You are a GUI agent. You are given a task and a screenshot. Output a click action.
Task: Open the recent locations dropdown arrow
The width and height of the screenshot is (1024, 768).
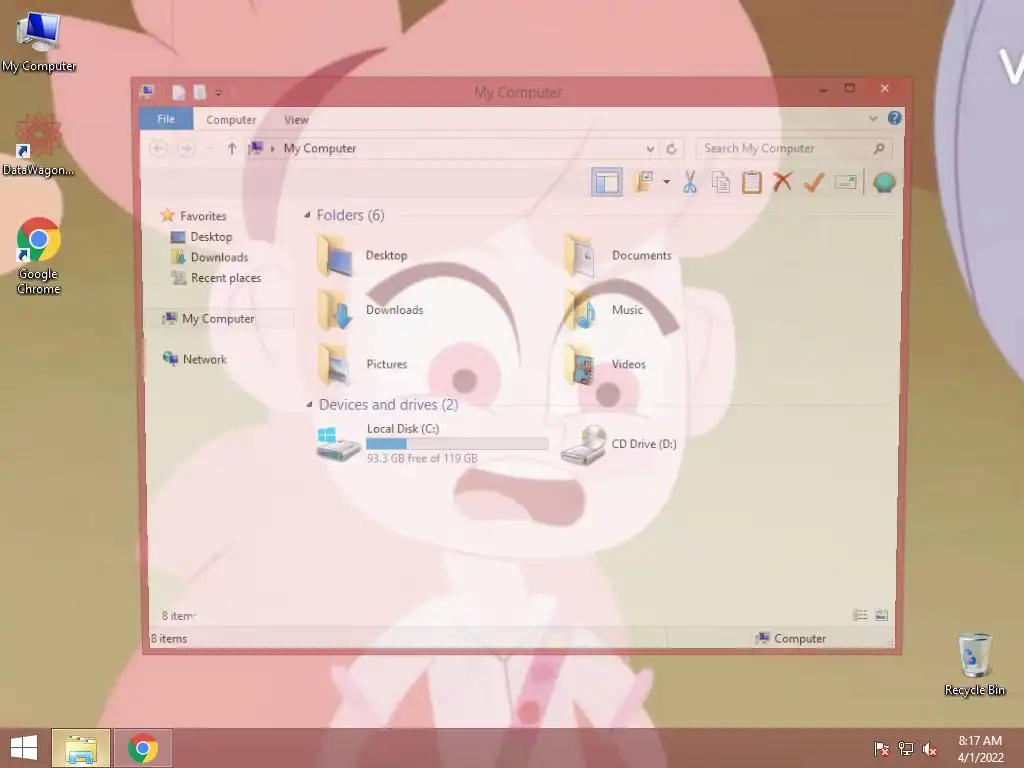[x=210, y=149]
